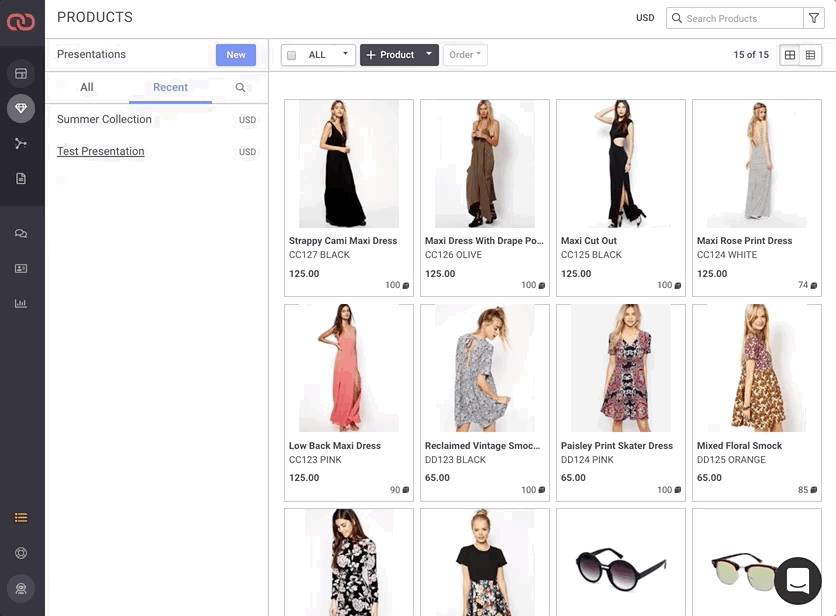Switch to grid view layout

pos(790,55)
